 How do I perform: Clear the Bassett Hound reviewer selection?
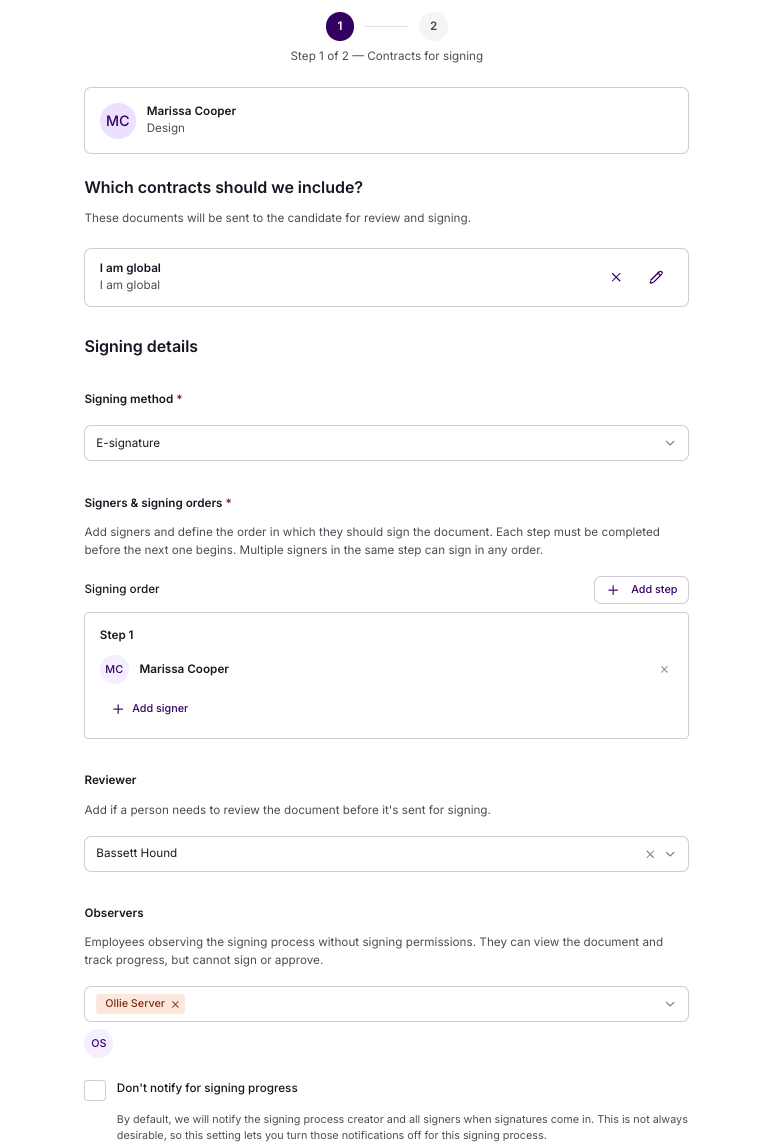[650, 854]
